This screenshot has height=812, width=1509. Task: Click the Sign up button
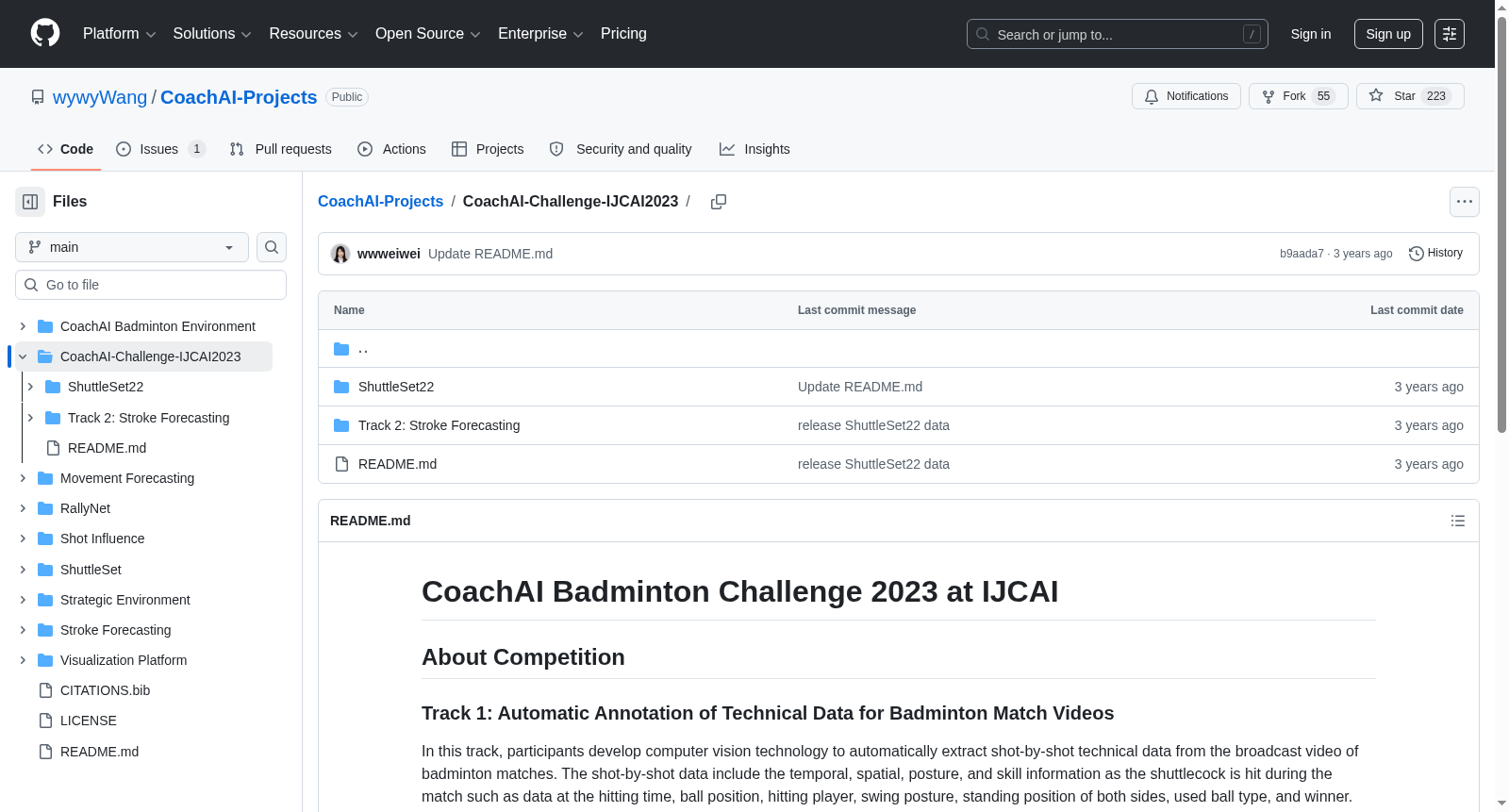[x=1388, y=34]
